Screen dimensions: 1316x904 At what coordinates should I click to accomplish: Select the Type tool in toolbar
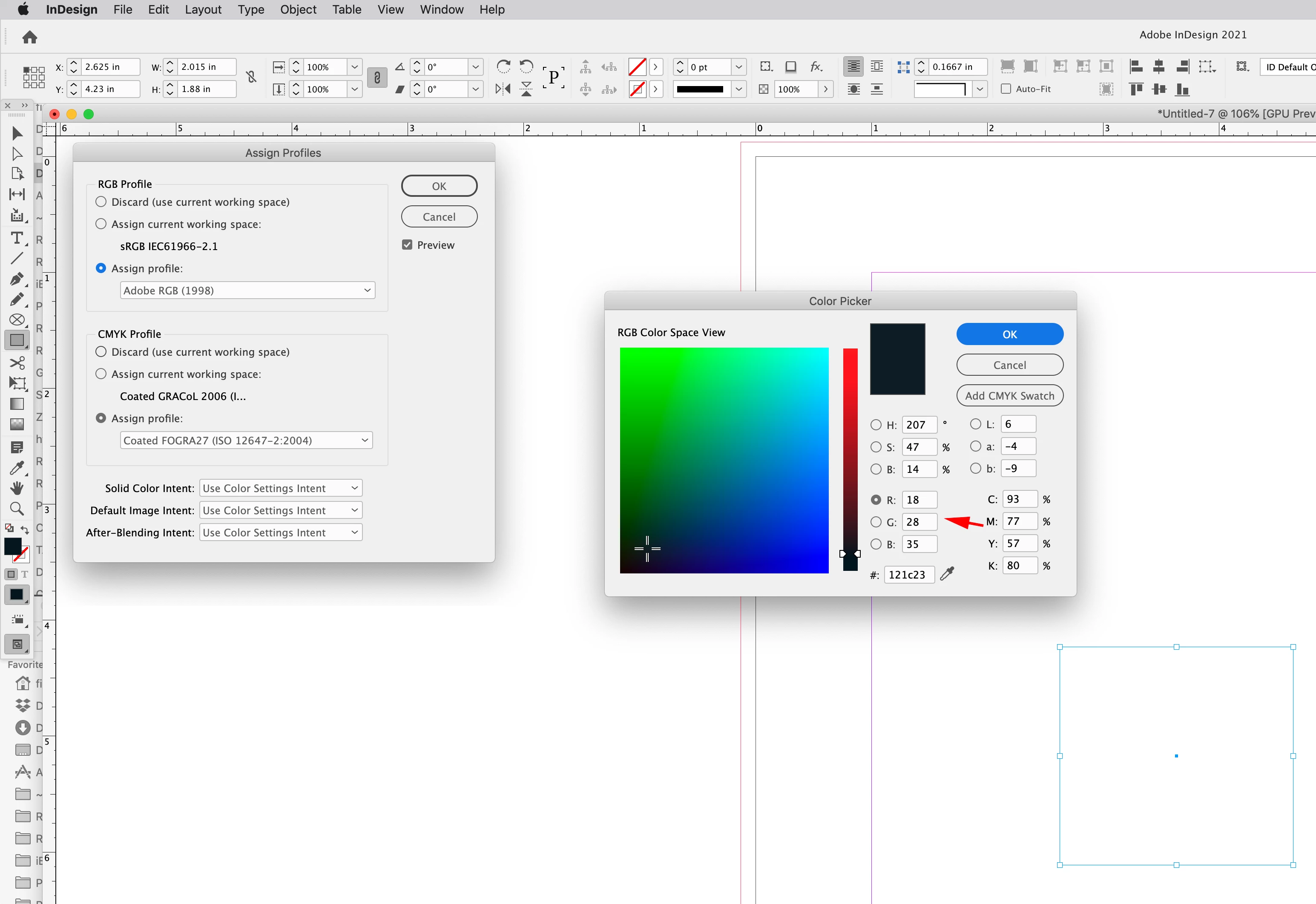click(x=17, y=238)
